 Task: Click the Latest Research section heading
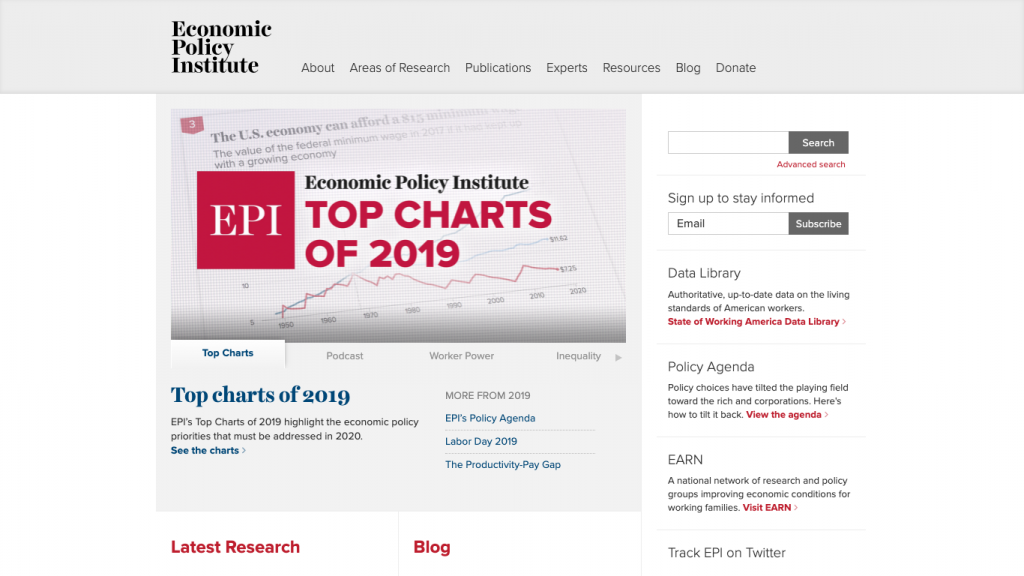tap(236, 547)
